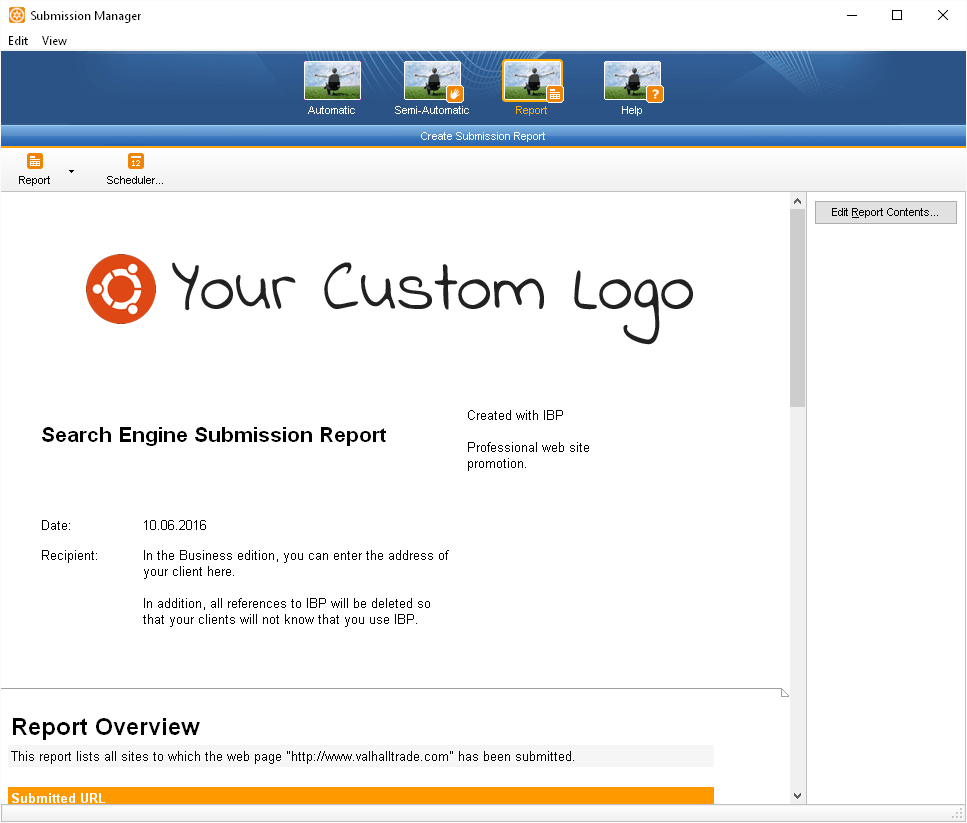Click the scroll down arrow
The width and height of the screenshot is (967, 823).
point(797,795)
